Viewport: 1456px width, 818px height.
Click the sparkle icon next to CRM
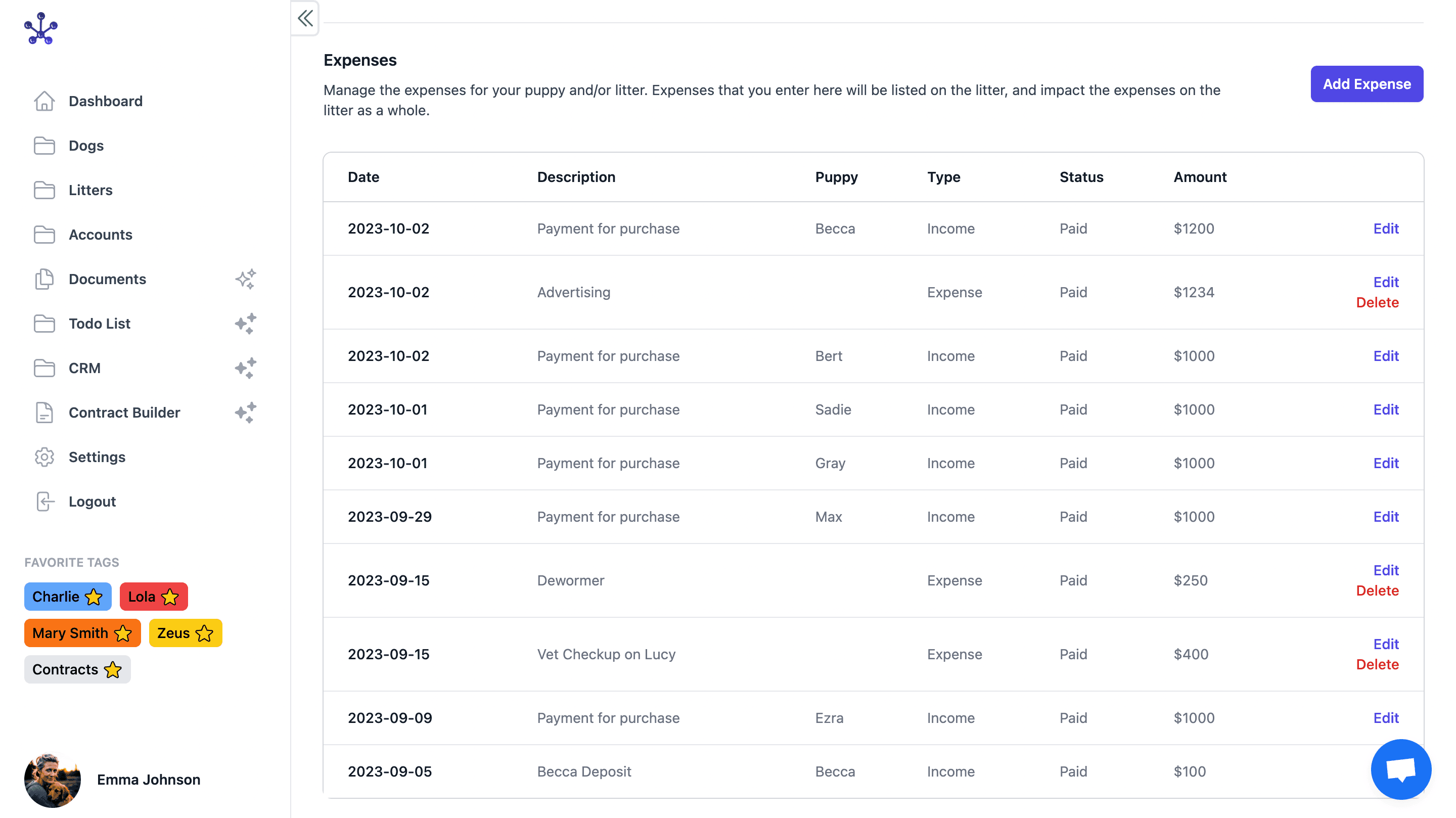click(x=246, y=368)
